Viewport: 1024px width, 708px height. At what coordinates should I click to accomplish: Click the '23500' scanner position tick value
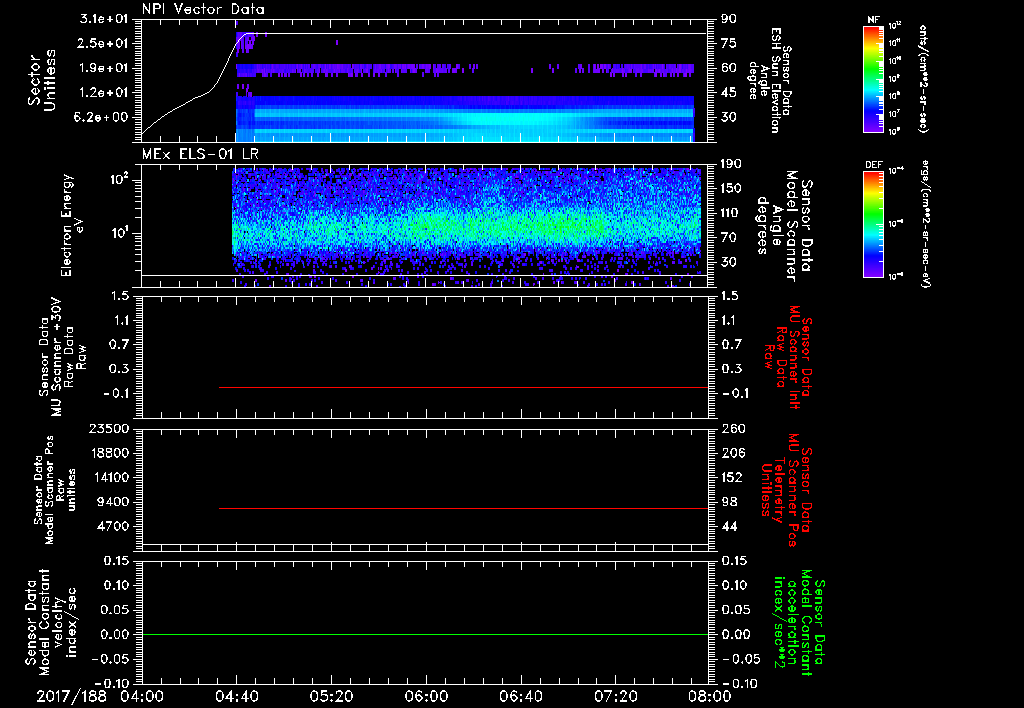point(109,428)
